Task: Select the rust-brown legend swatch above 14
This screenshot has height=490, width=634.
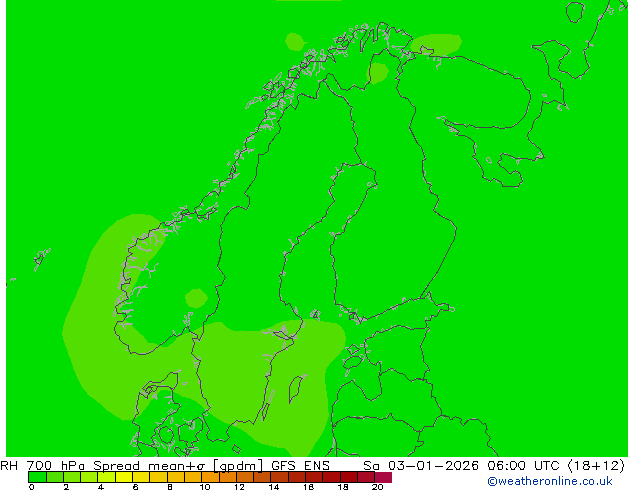Action: [280, 477]
